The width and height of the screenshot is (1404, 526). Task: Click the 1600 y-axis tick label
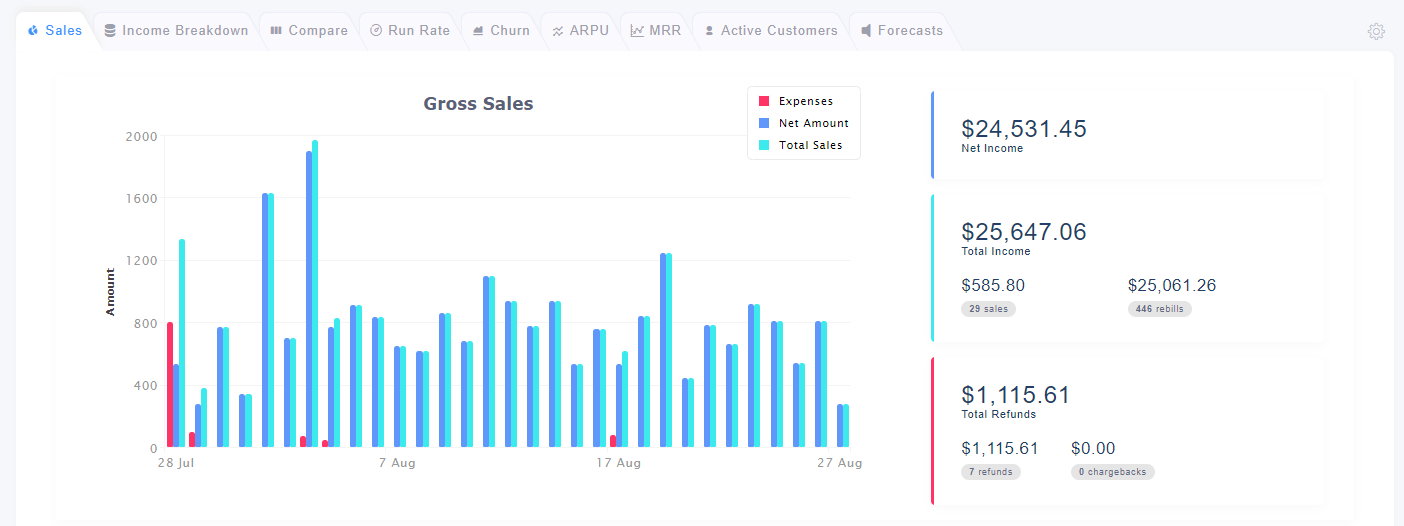pyautogui.click(x=142, y=198)
